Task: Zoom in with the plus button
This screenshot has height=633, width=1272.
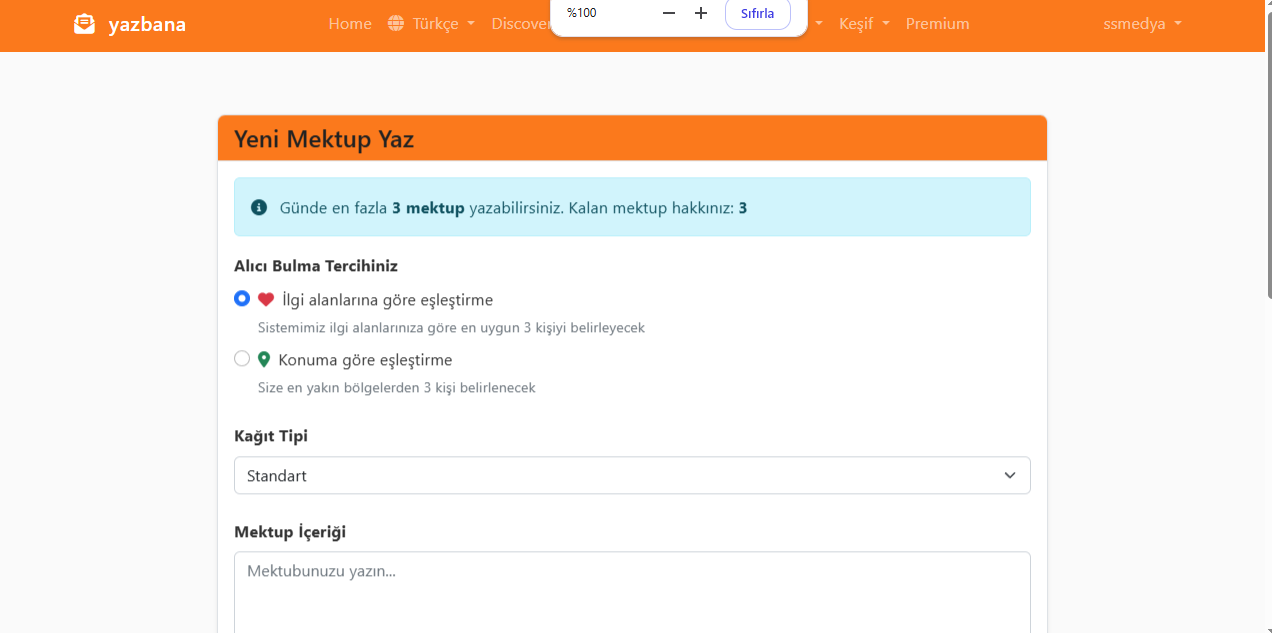Action: pyautogui.click(x=701, y=13)
